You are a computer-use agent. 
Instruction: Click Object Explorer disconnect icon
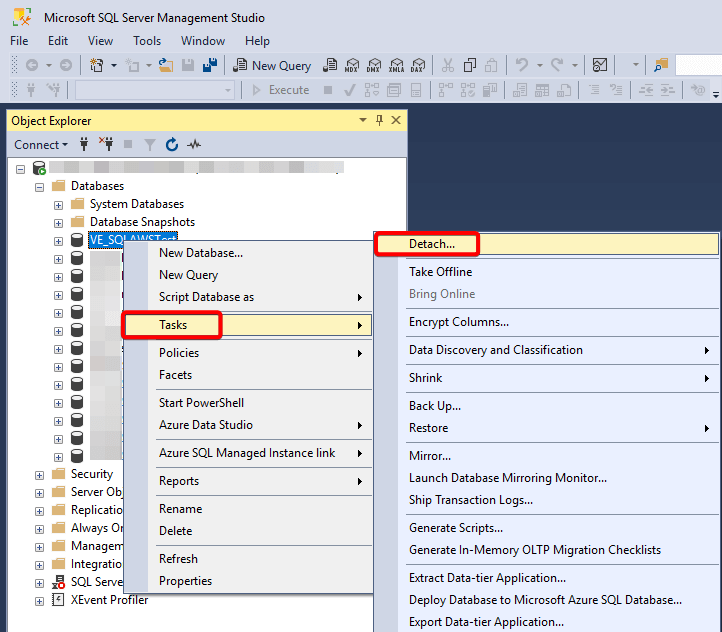click(x=106, y=145)
